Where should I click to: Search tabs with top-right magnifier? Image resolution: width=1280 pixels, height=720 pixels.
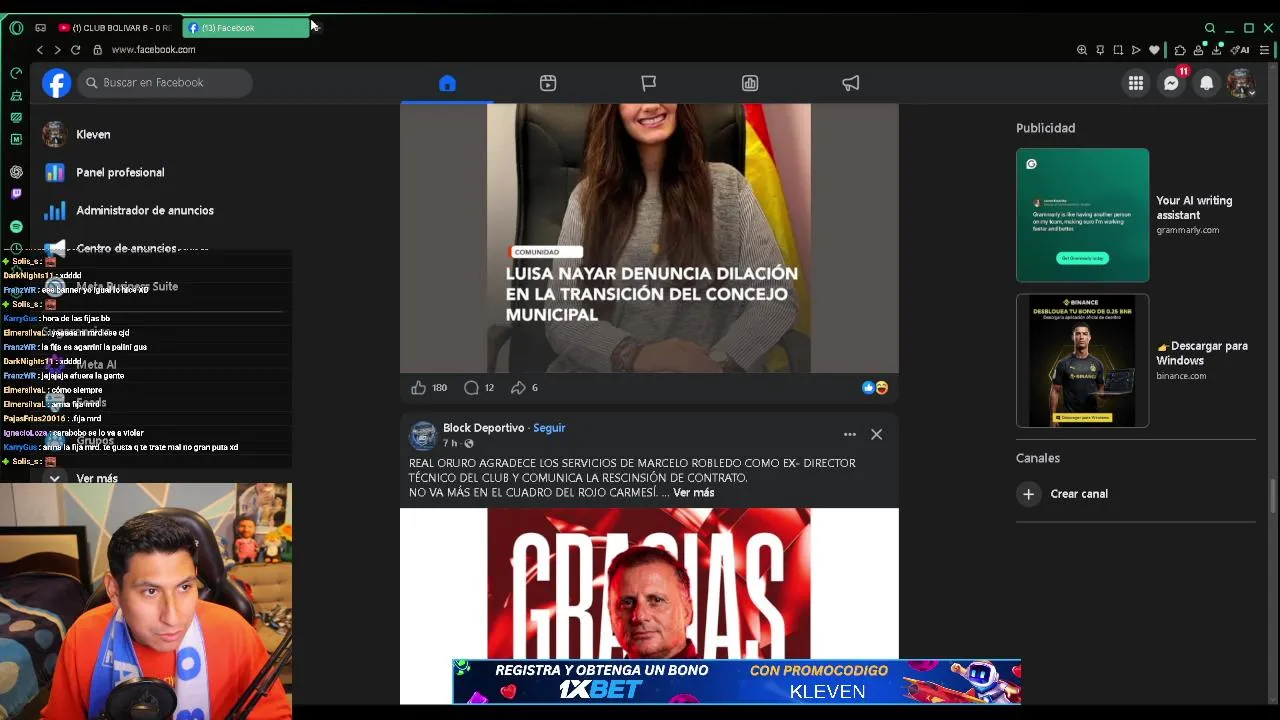pos(1210,28)
